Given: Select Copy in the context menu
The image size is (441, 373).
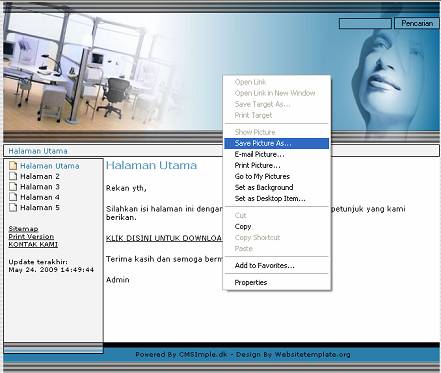Looking at the screenshot, I should coord(276,226).
